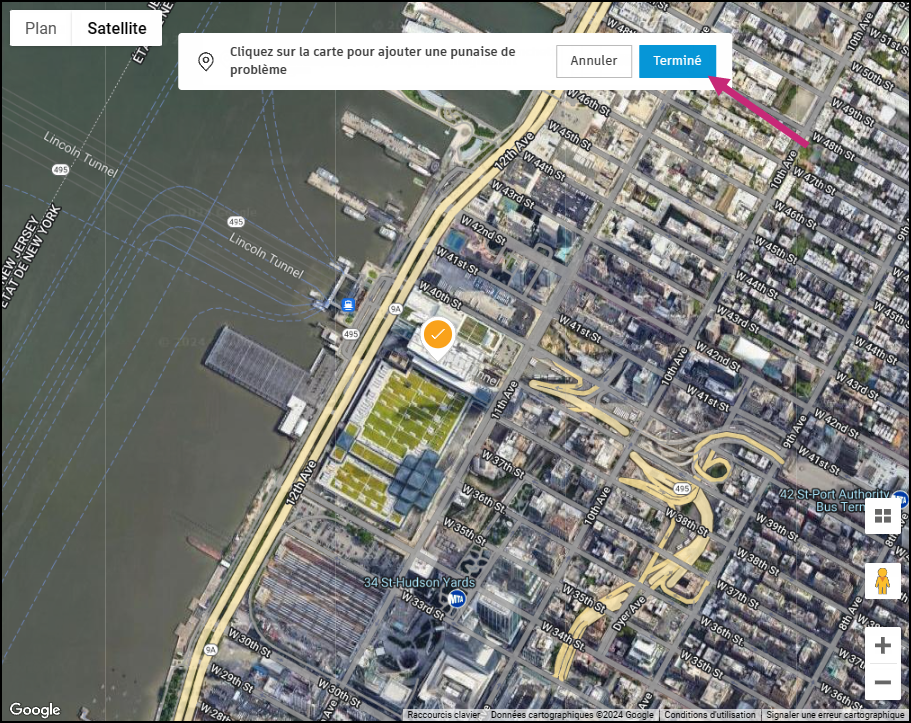Click the Données cartographiques ©2024 Google text
The image size is (911, 723).
[572, 715]
